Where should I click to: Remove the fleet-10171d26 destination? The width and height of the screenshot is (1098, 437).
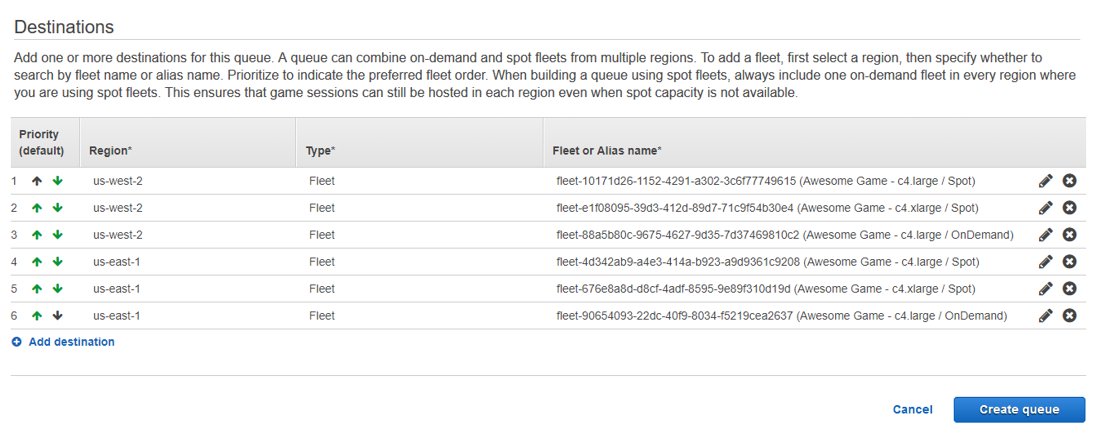(x=1069, y=181)
